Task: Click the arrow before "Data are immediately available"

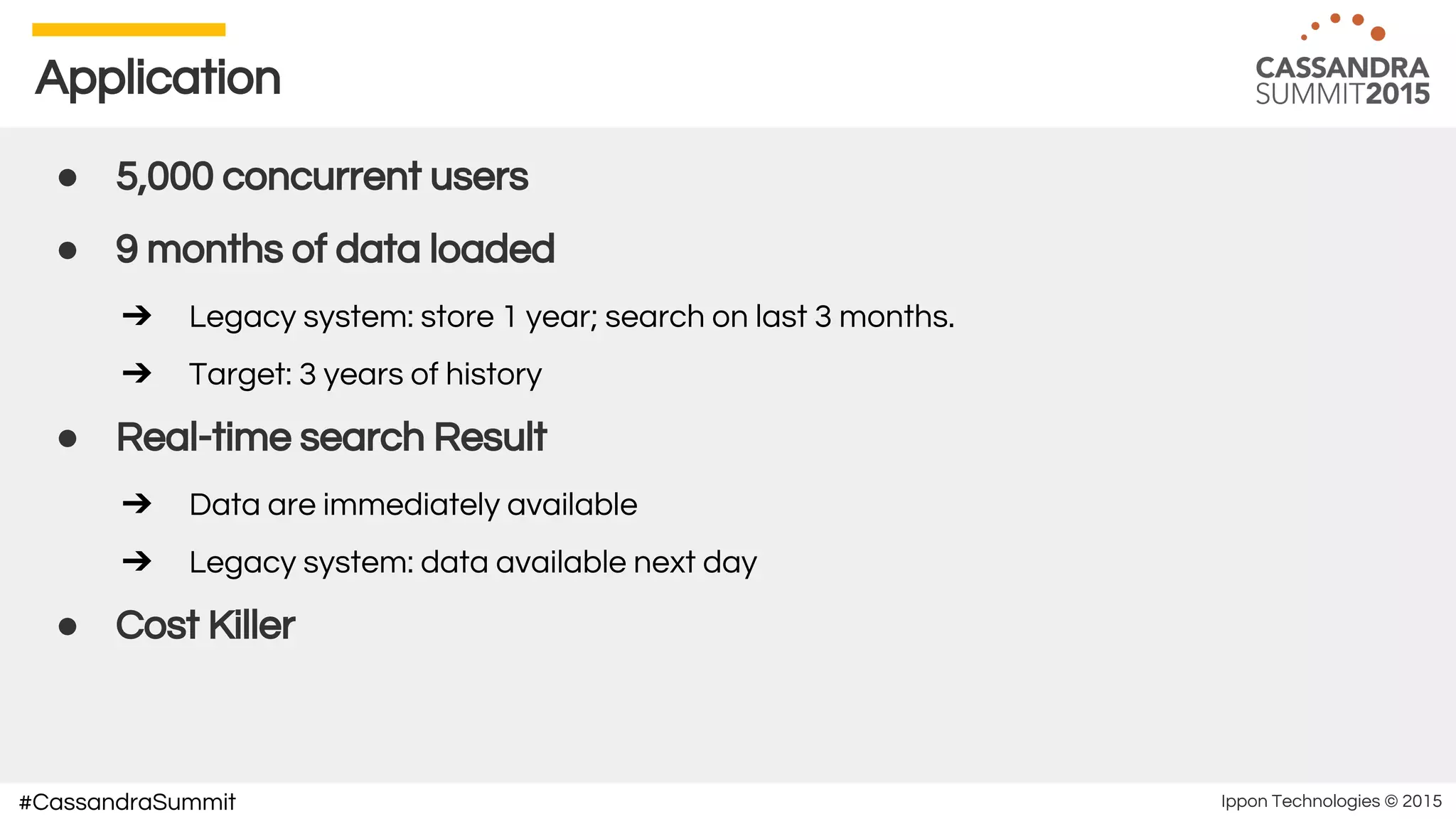Action: pos(137,504)
